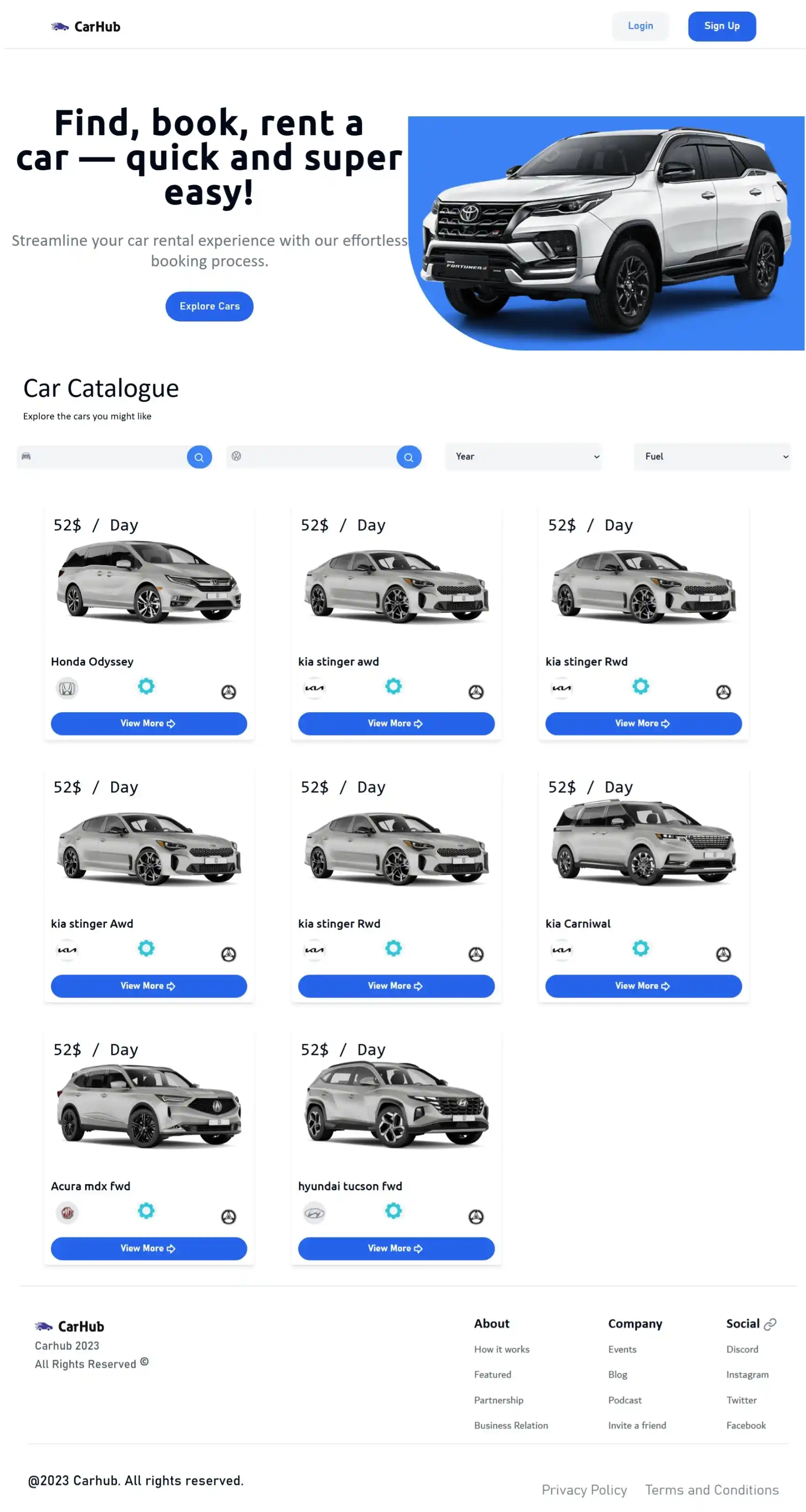Click the CarHub car logo in the header
This screenshot has width=806, height=1512.
click(59, 26)
